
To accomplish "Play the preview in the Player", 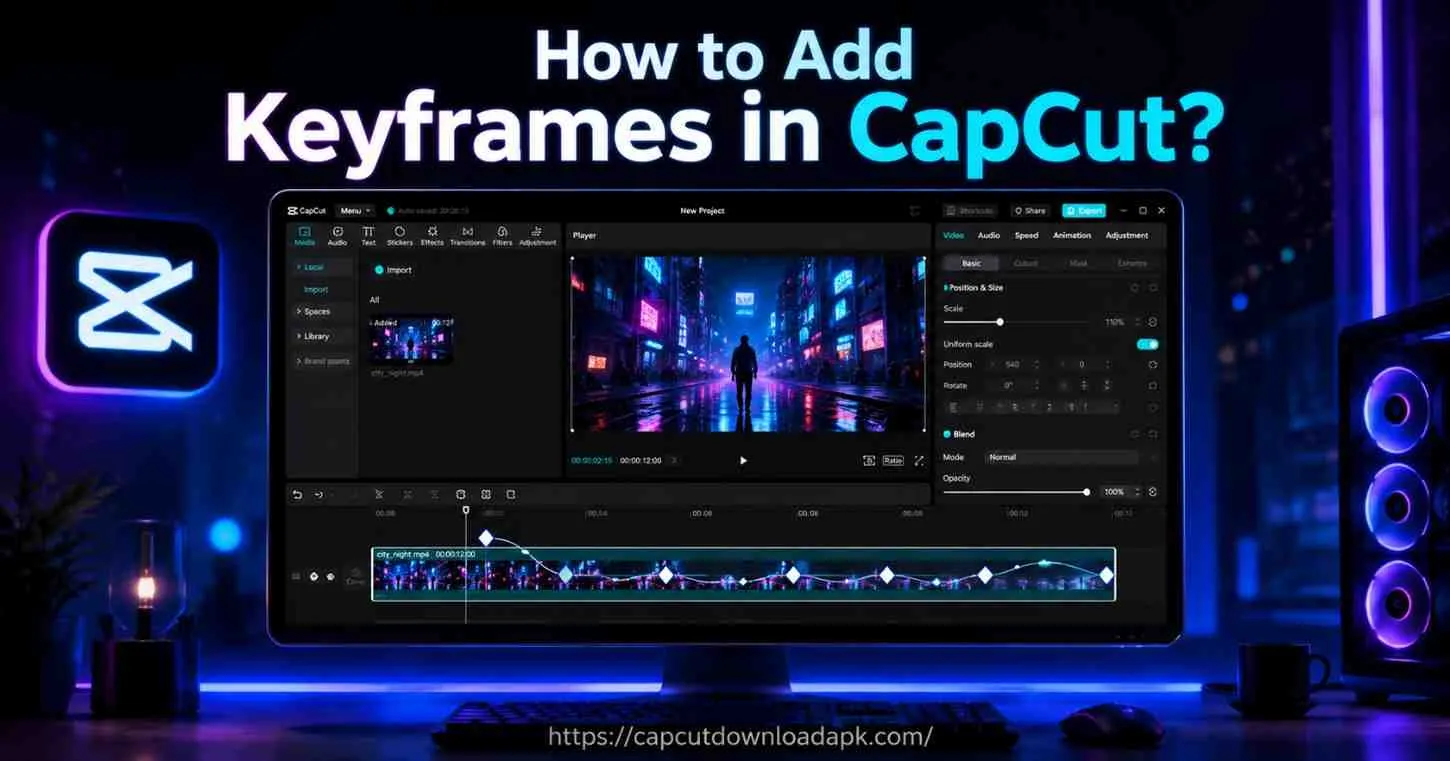I will click(743, 460).
